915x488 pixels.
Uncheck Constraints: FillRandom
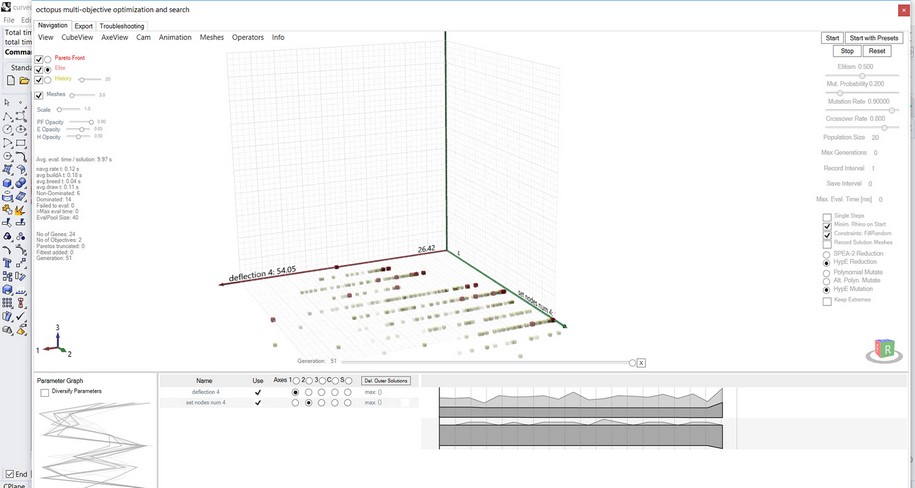click(x=827, y=235)
